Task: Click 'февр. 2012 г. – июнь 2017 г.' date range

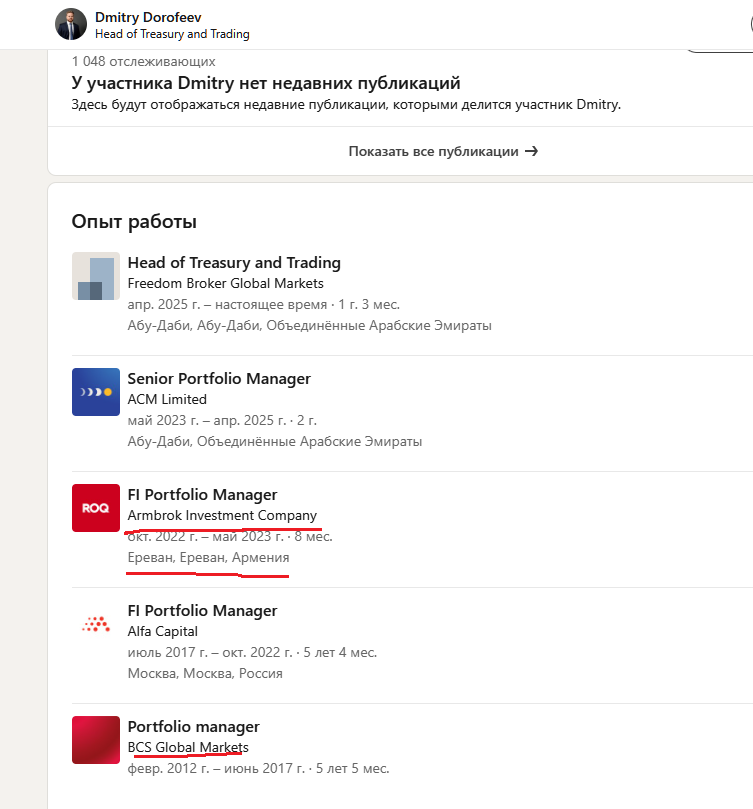Action: (x=216, y=769)
